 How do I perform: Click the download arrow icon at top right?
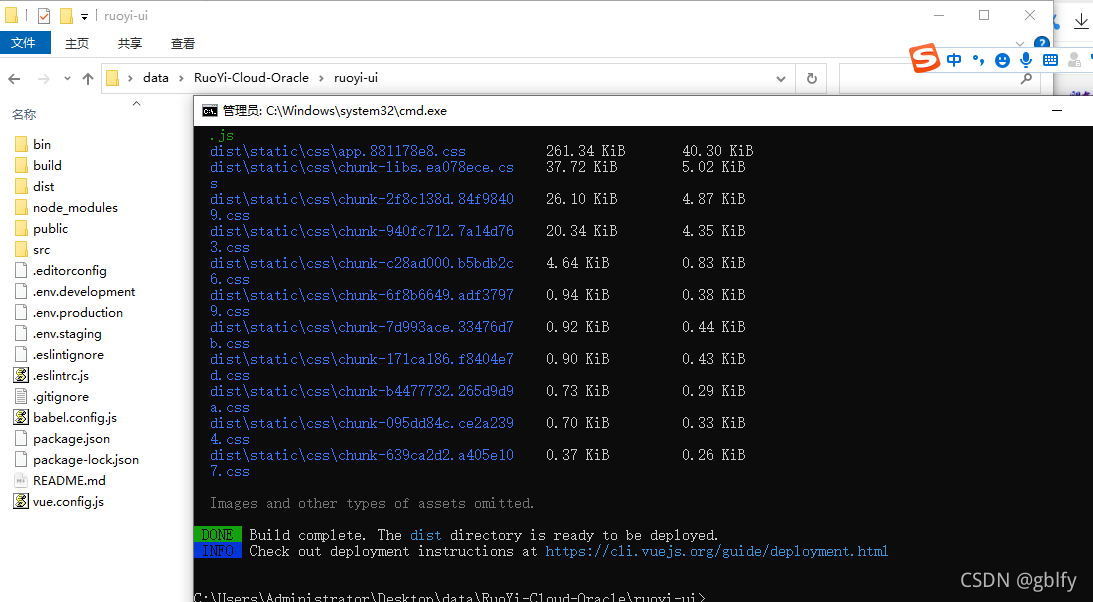click(x=1080, y=22)
